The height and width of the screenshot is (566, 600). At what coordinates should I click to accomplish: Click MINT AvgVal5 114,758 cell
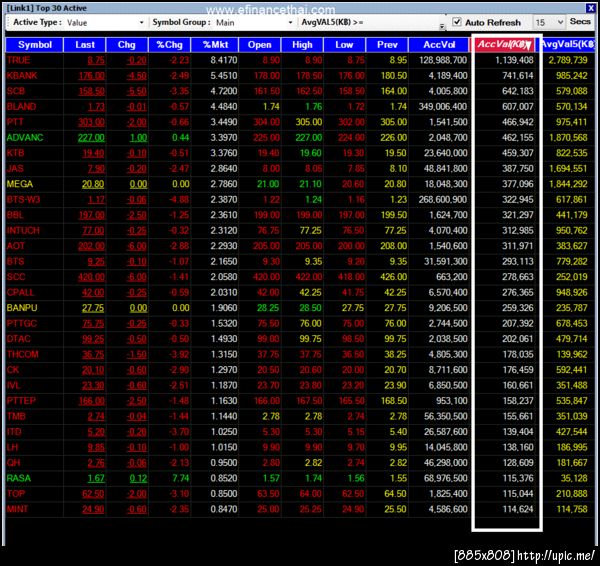572,509
